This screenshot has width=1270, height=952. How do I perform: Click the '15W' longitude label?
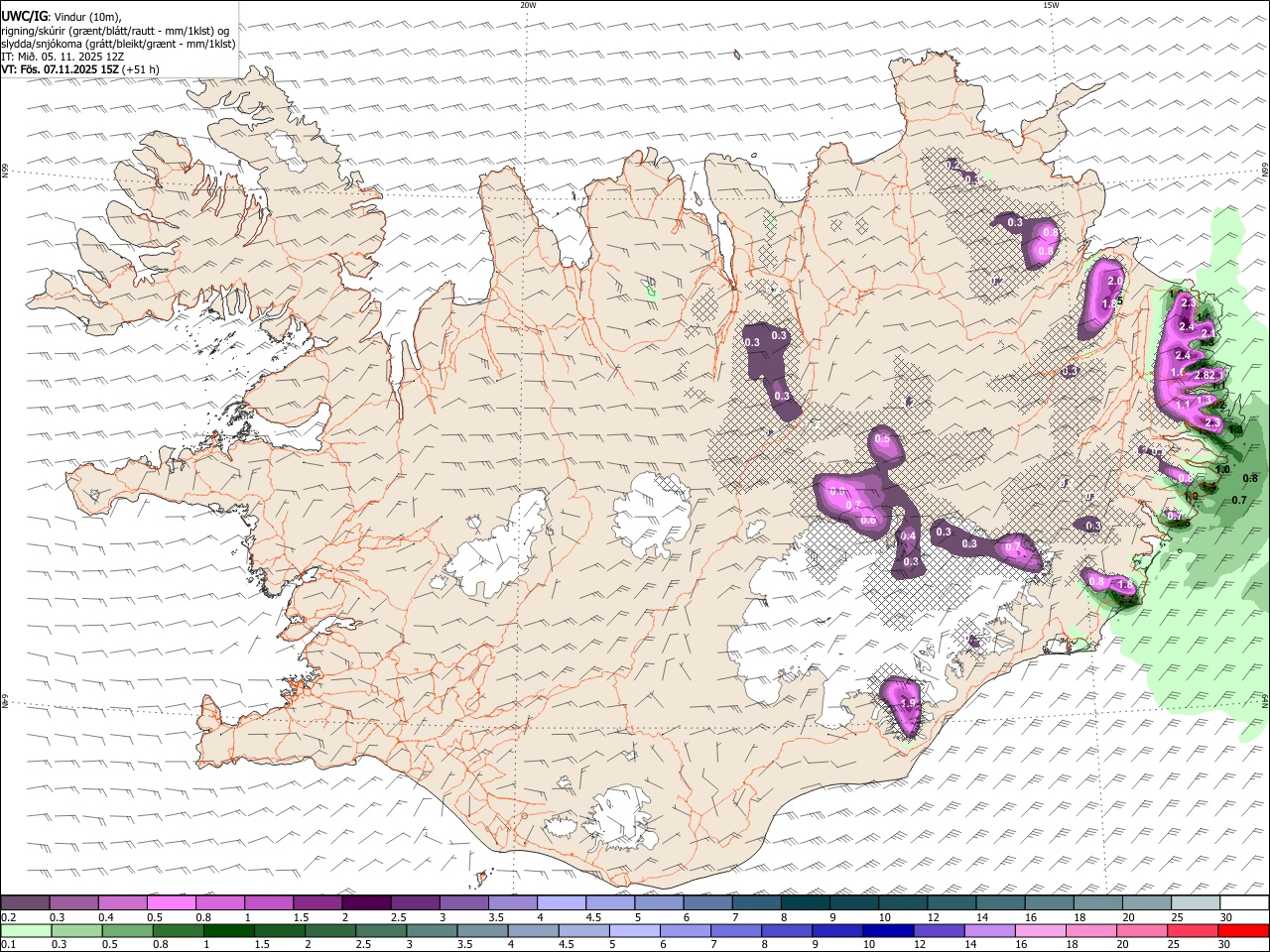[x=1051, y=5]
